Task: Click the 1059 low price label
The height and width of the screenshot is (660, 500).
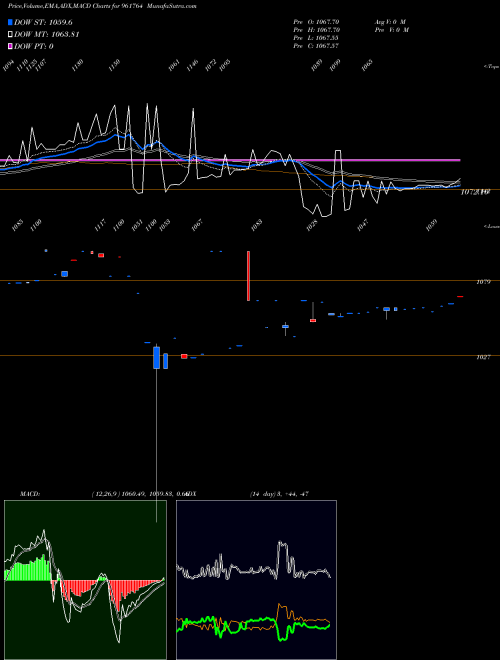Action: 431,225
